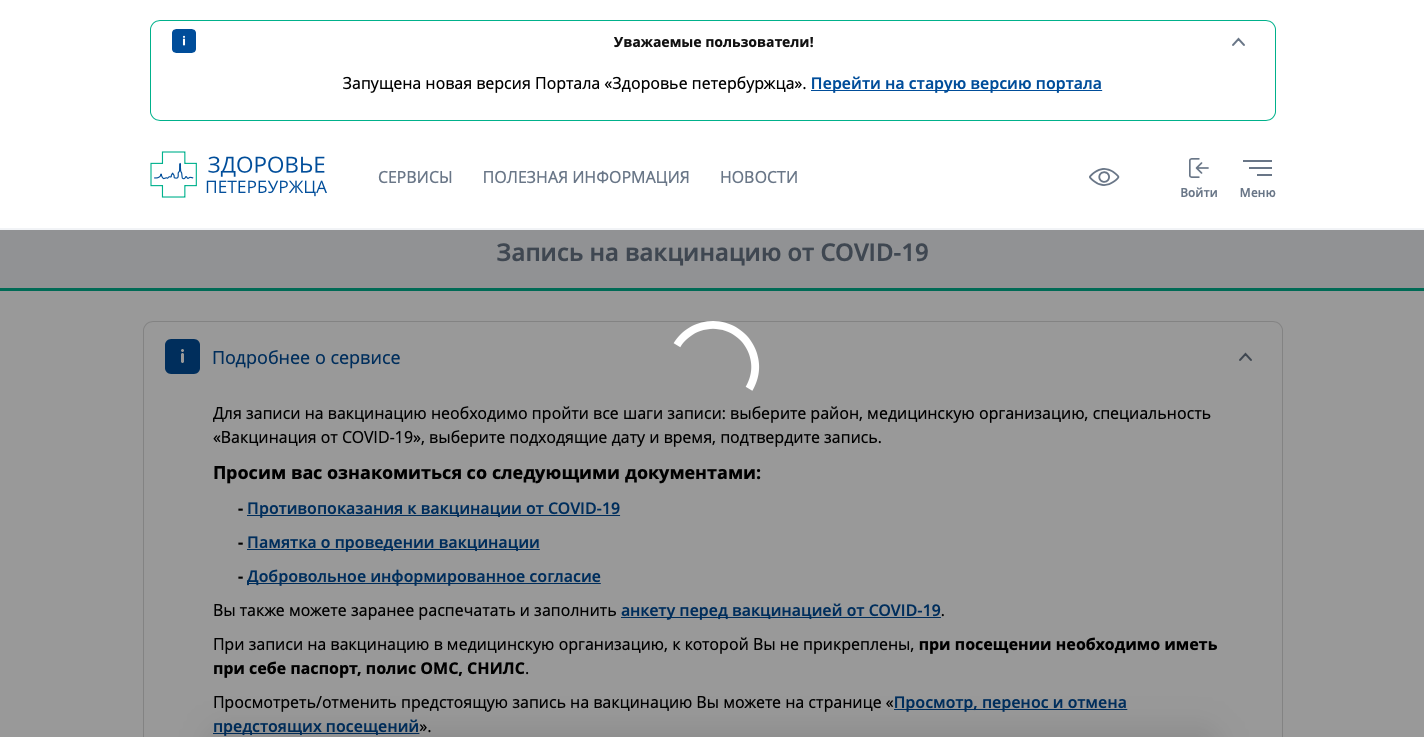Open the Полезная информация menu
The image size is (1424, 737).
[x=586, y=177]
